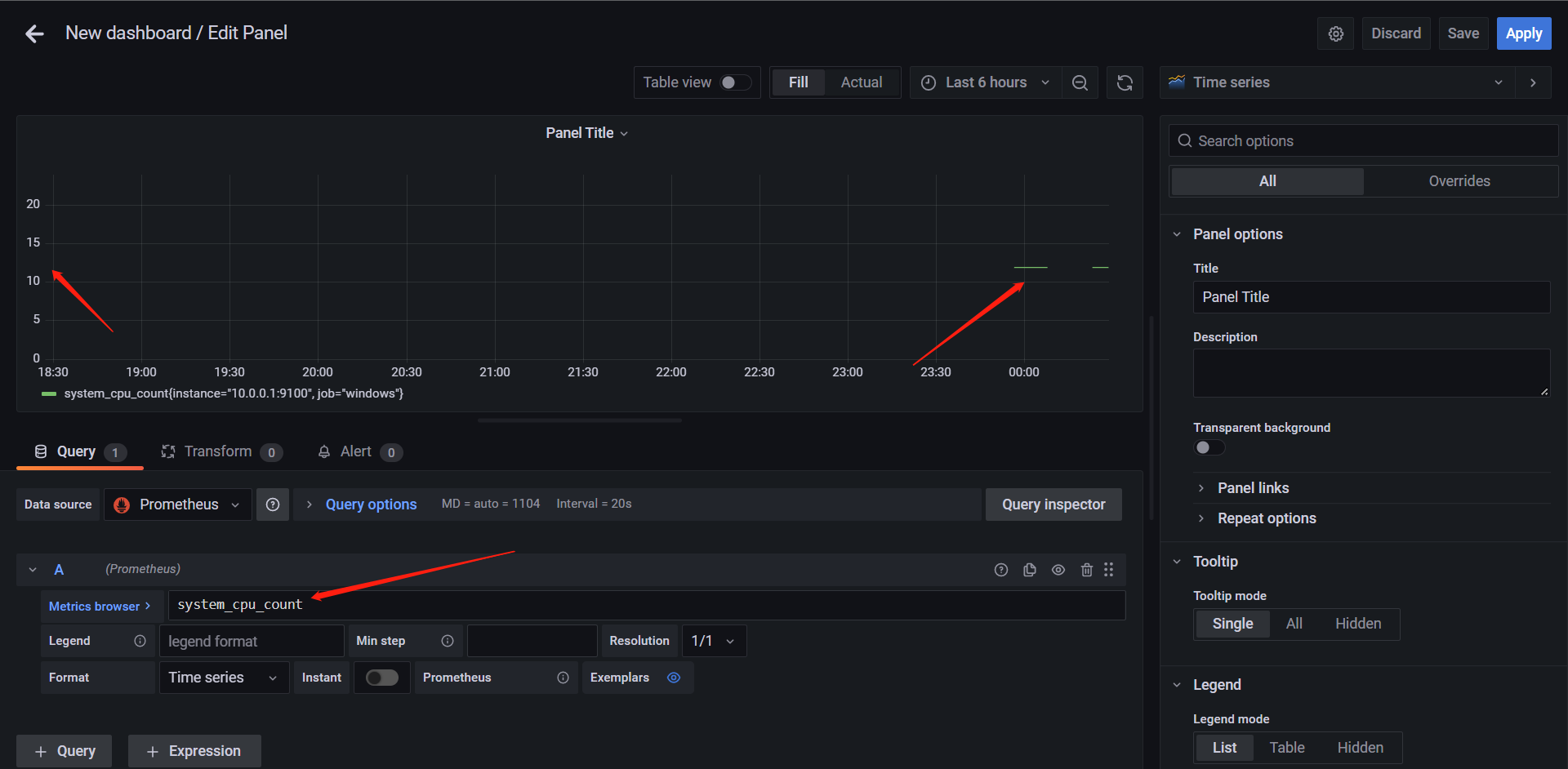1568x769 pixels.
Task: Toggle Table view switch
Action: (x=735, y=82)
